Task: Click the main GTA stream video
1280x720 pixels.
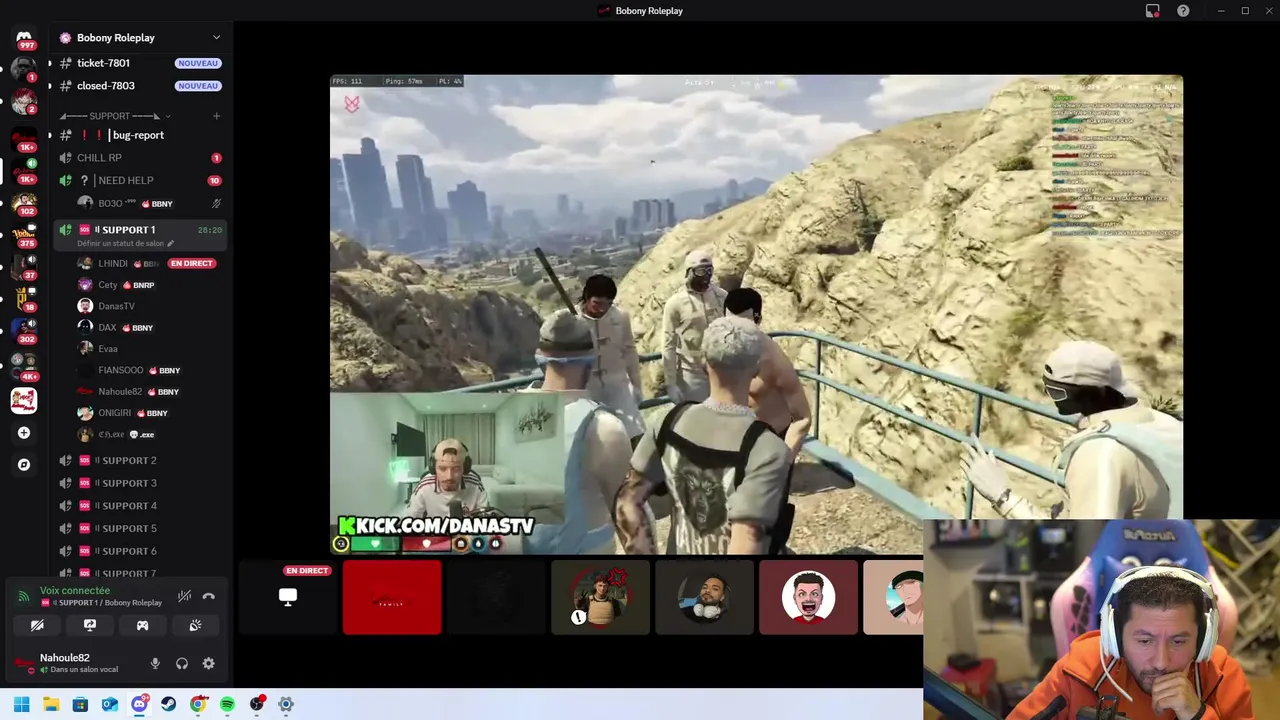Action: coord(756,314)
